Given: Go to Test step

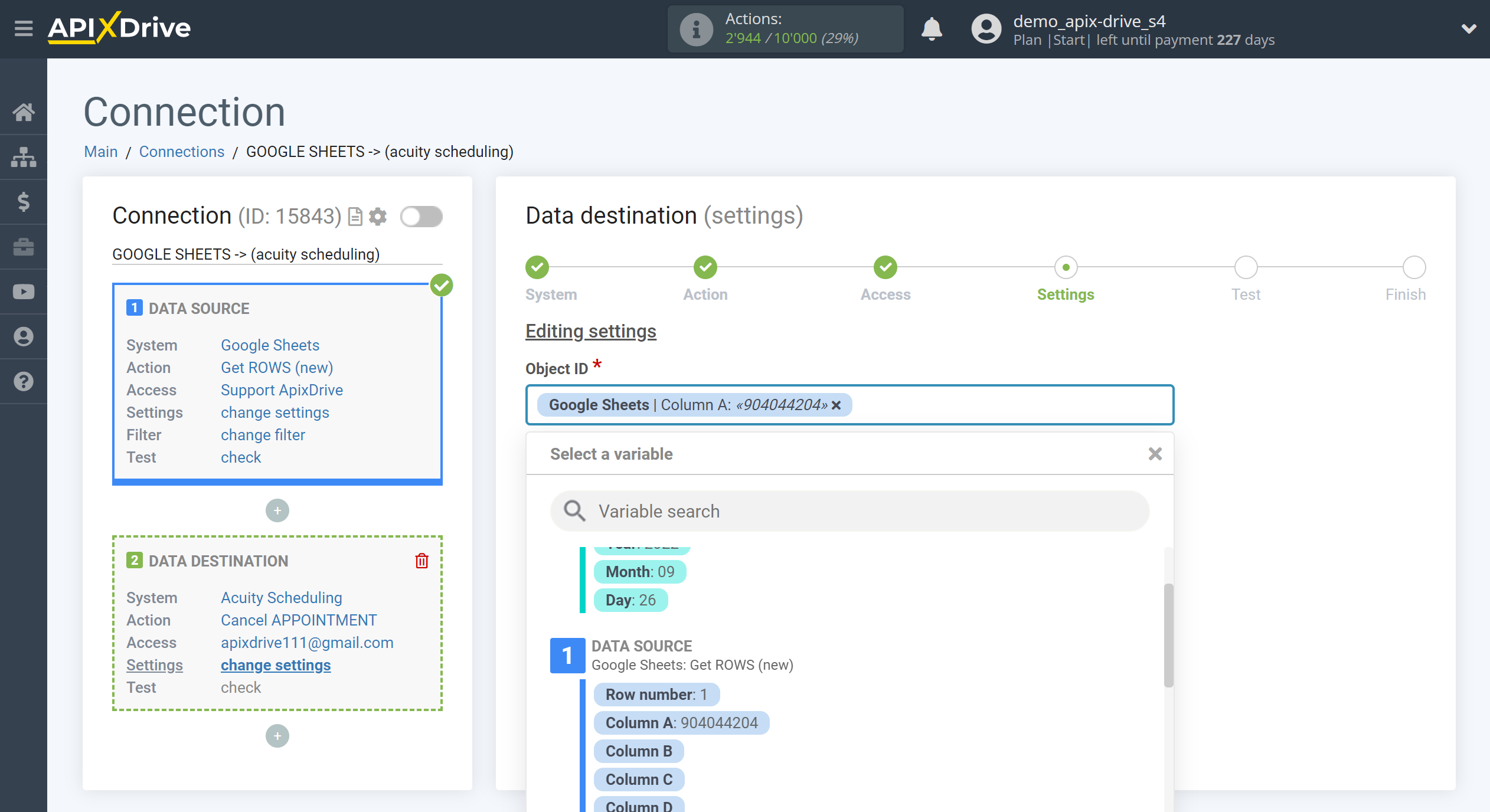Looking at the screenshot, I should tap(1246, 267).
